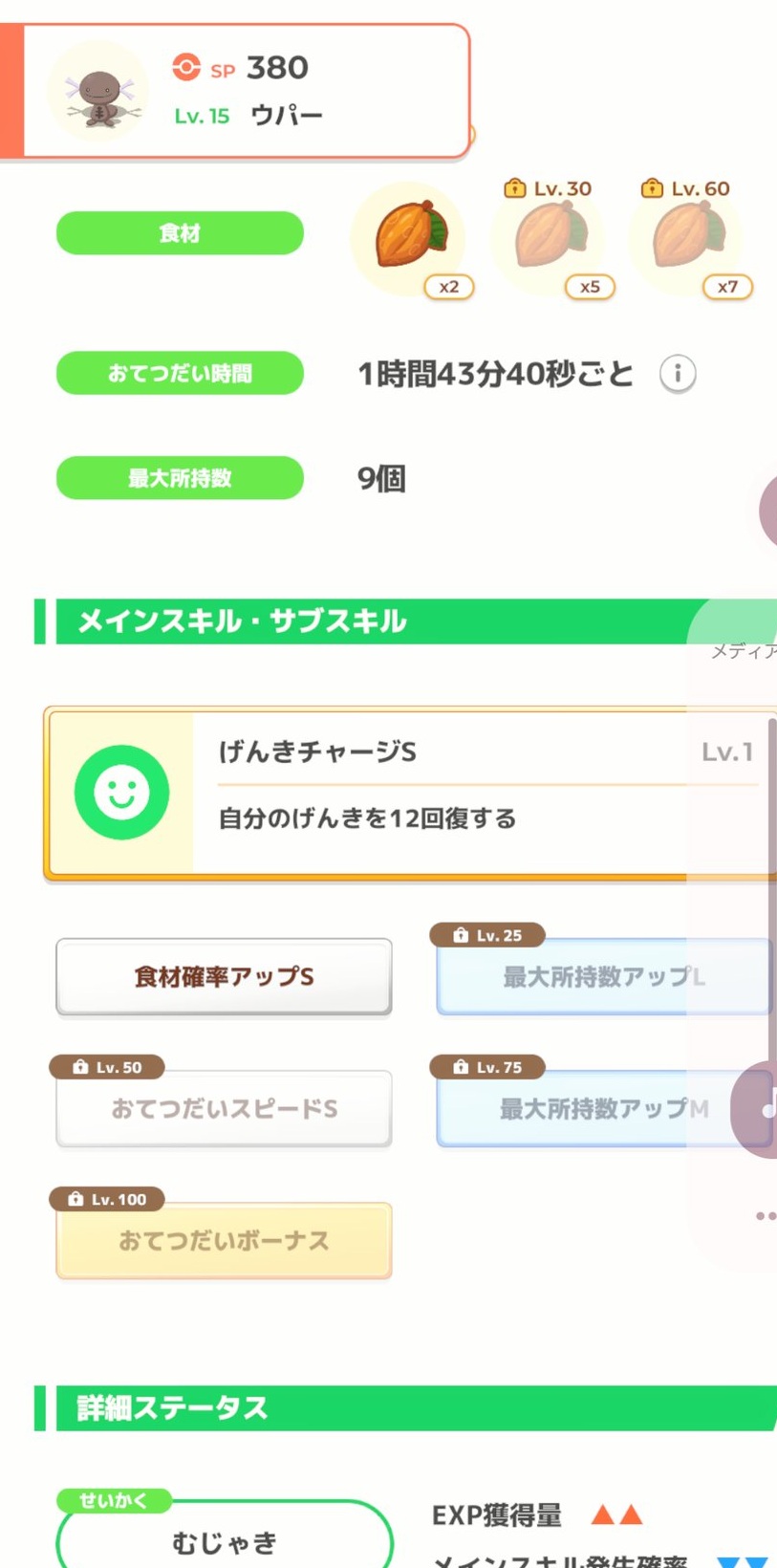Image resolution: width=777 pixels, height=1568 pixels.
Task: Select the locked おてつだいボーナス sub skill
Action: pyautogui.click(x=224, y=1241)
